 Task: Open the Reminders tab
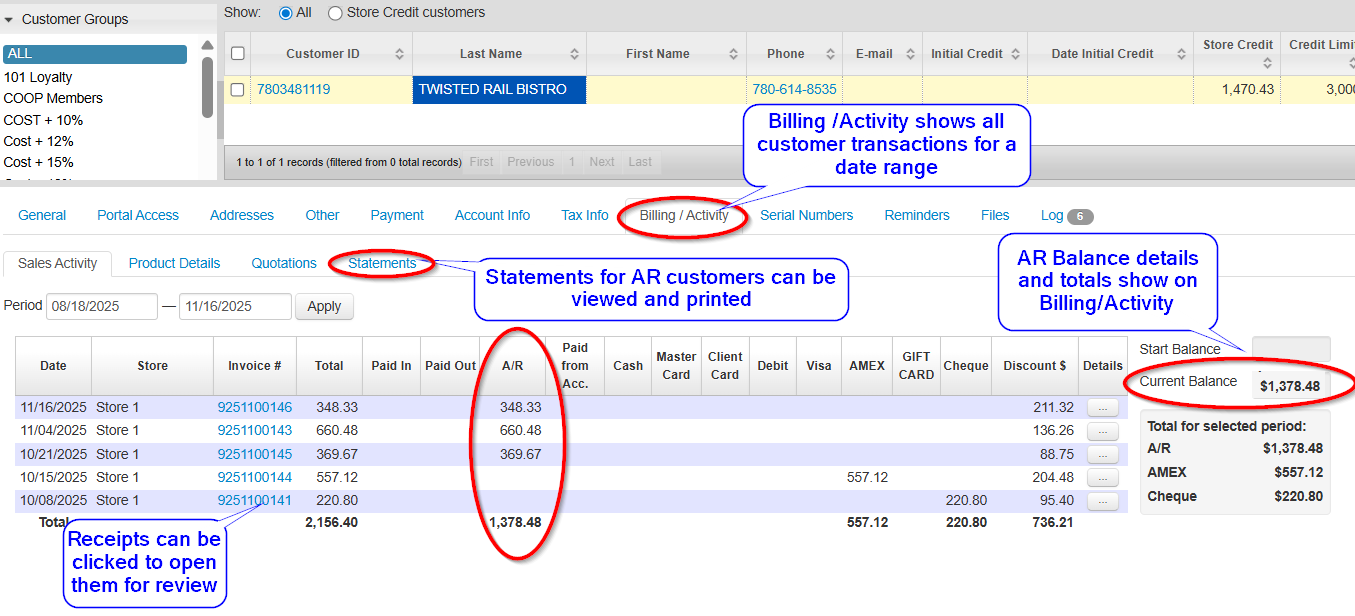(917, 215)
